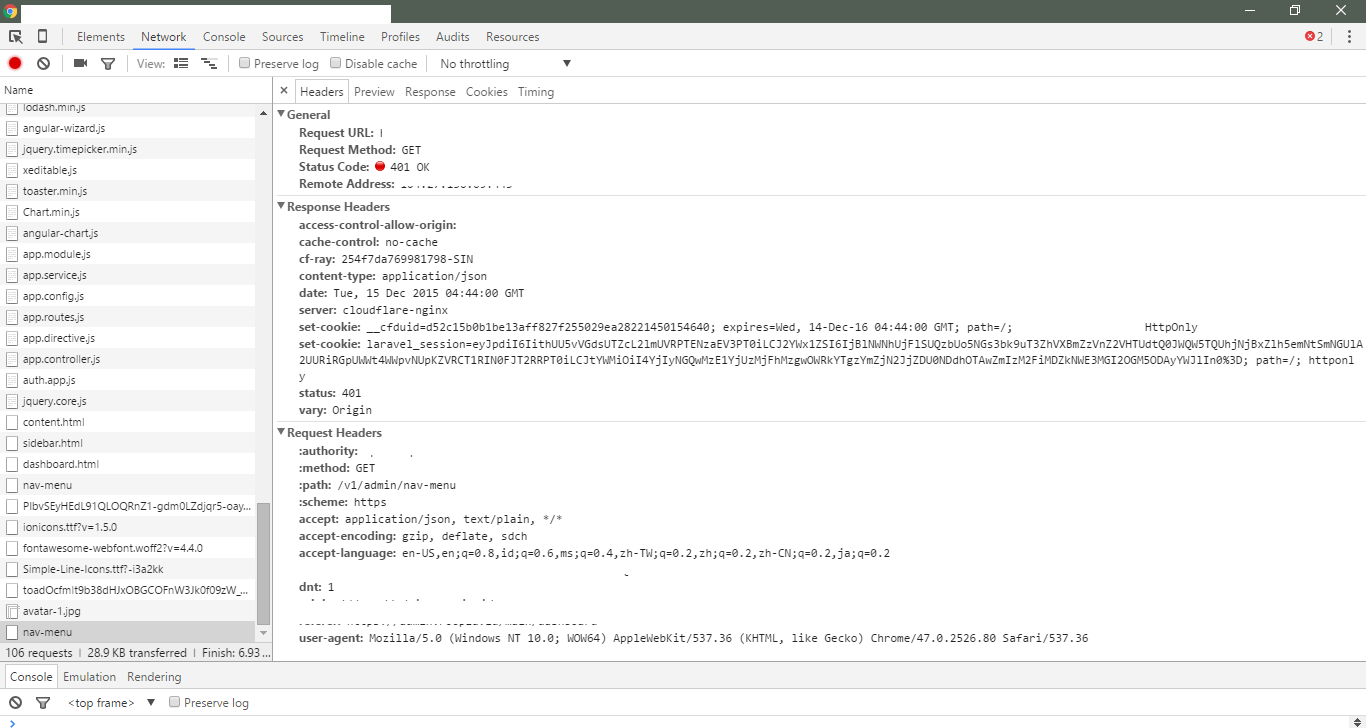Enable screenshot capture with the camera icon
Image resolution: width=1366 pixels, height=728 pixels.
pos(80,63)
